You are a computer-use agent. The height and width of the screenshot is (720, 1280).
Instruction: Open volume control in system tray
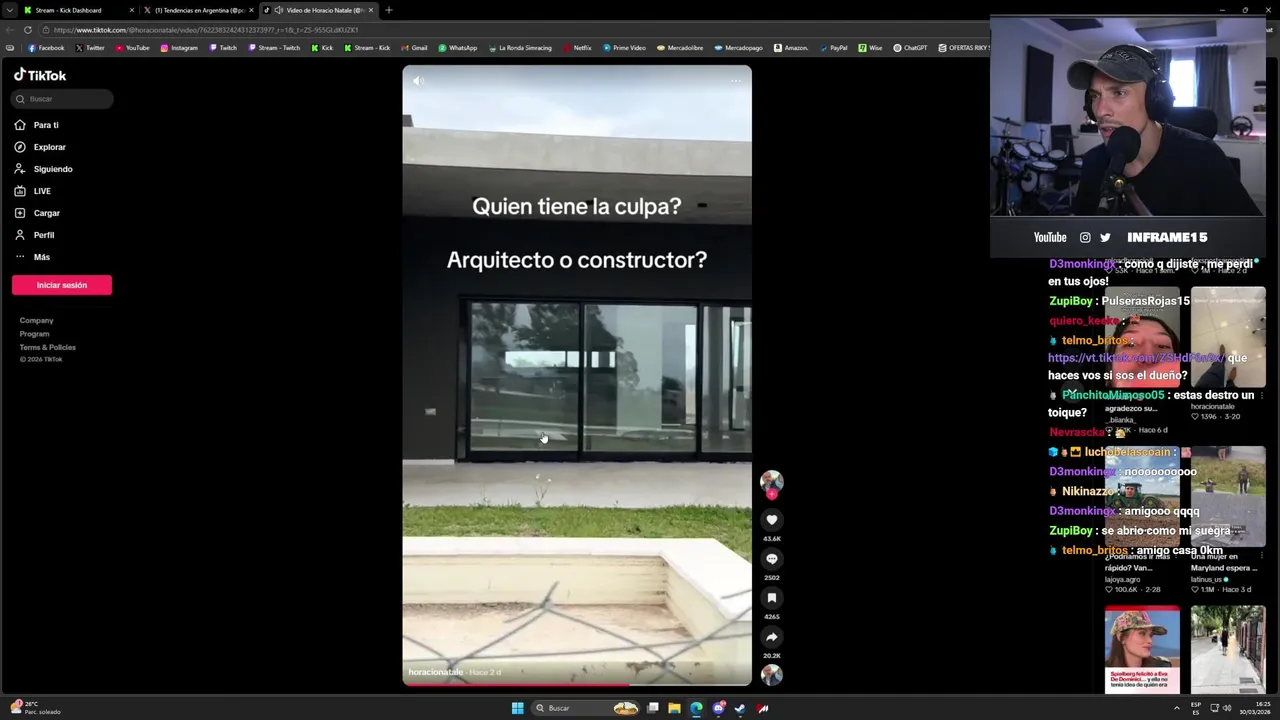pyautogui.click(x=1228, y=708)
